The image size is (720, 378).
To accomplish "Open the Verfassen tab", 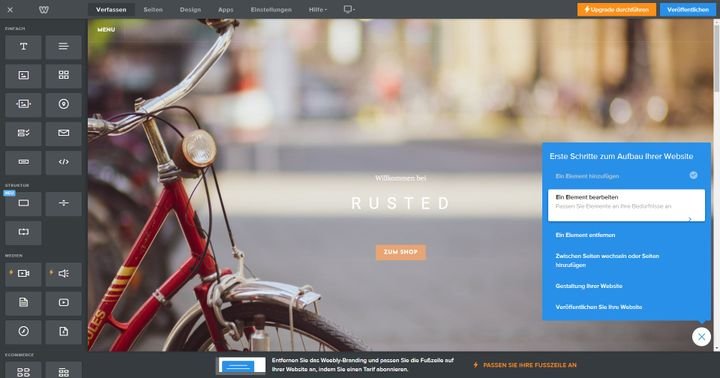I will click(x=111, y=10).
